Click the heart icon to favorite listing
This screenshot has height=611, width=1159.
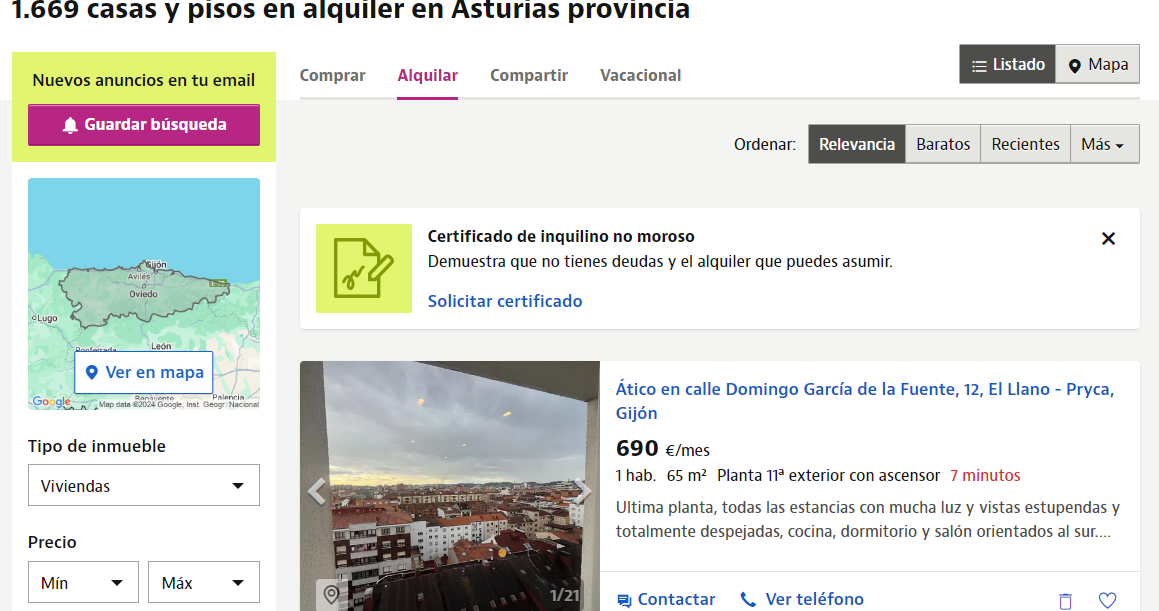1107,600
